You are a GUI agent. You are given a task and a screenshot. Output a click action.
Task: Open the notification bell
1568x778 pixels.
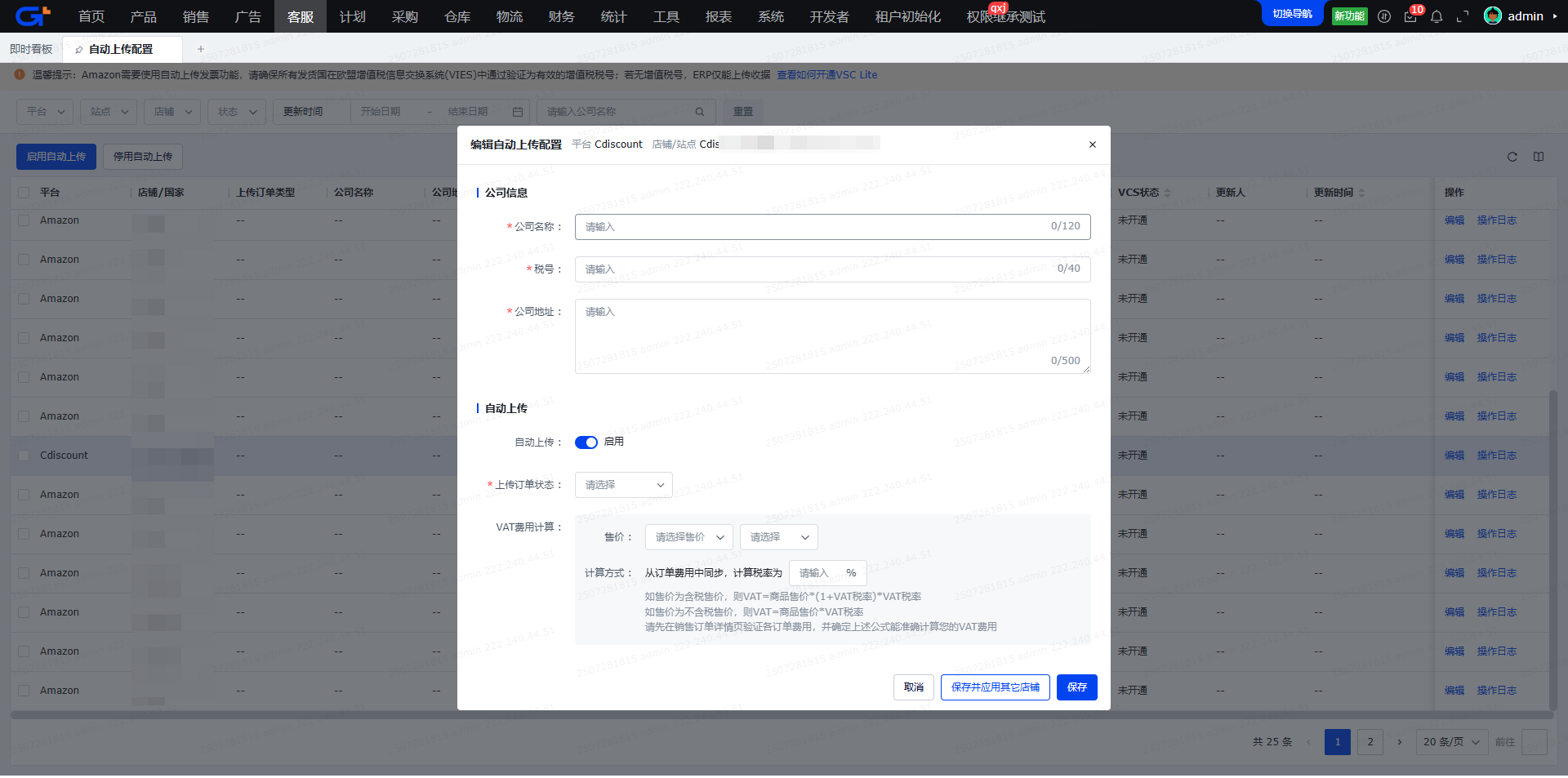(1437, 16)
